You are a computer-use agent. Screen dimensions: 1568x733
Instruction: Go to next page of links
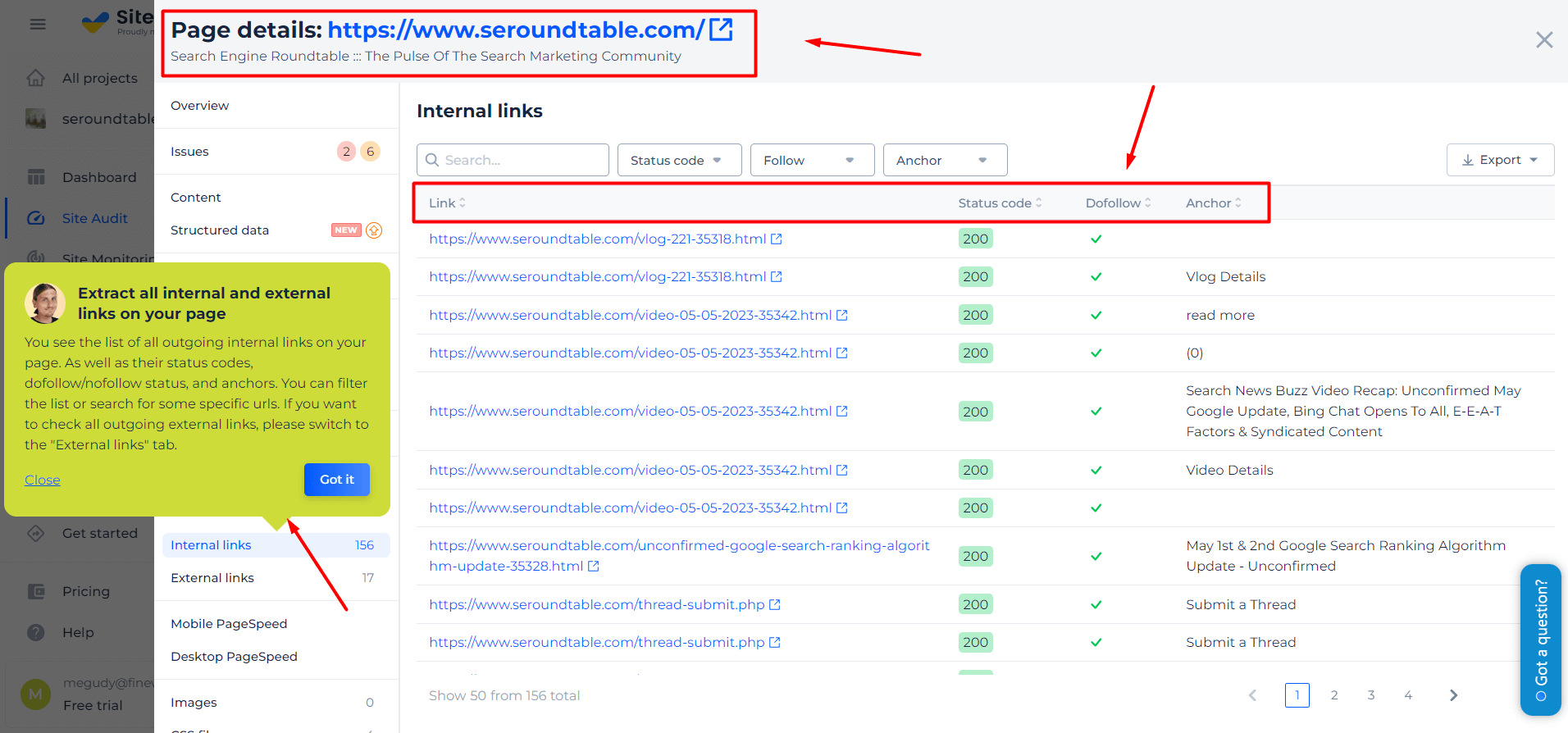[1453, 695]
